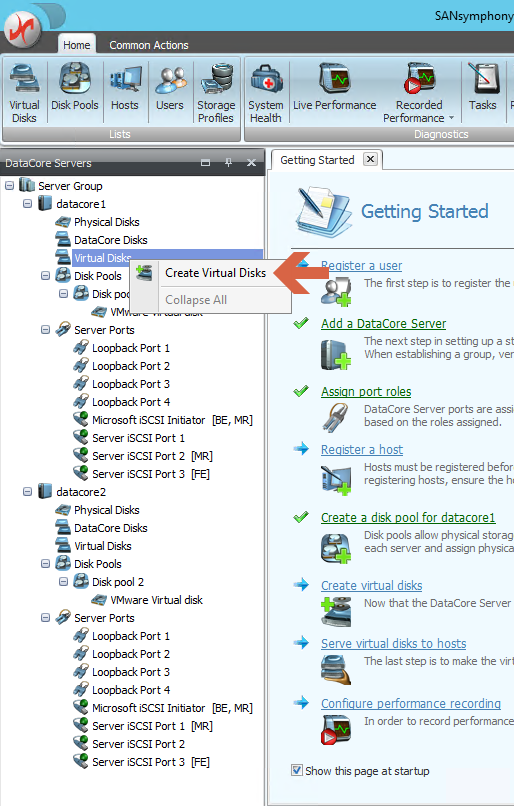This screenshot has height=806, width=514.
Task: Follow the Create virtual disks link
Action: [372, 585]
